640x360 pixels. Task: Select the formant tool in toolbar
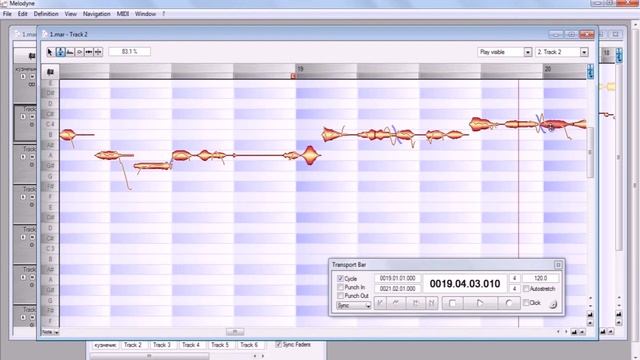70,52
